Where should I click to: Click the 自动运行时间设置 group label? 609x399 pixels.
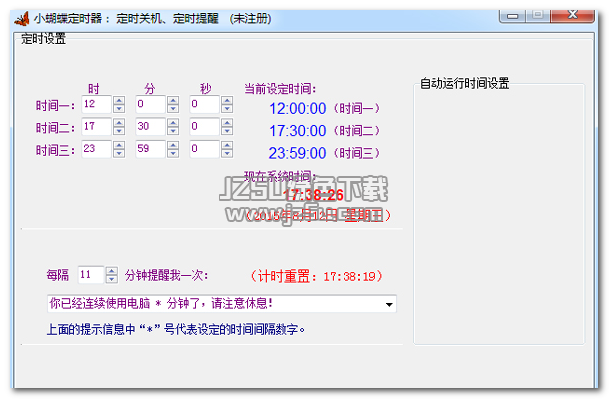(465, 84)
